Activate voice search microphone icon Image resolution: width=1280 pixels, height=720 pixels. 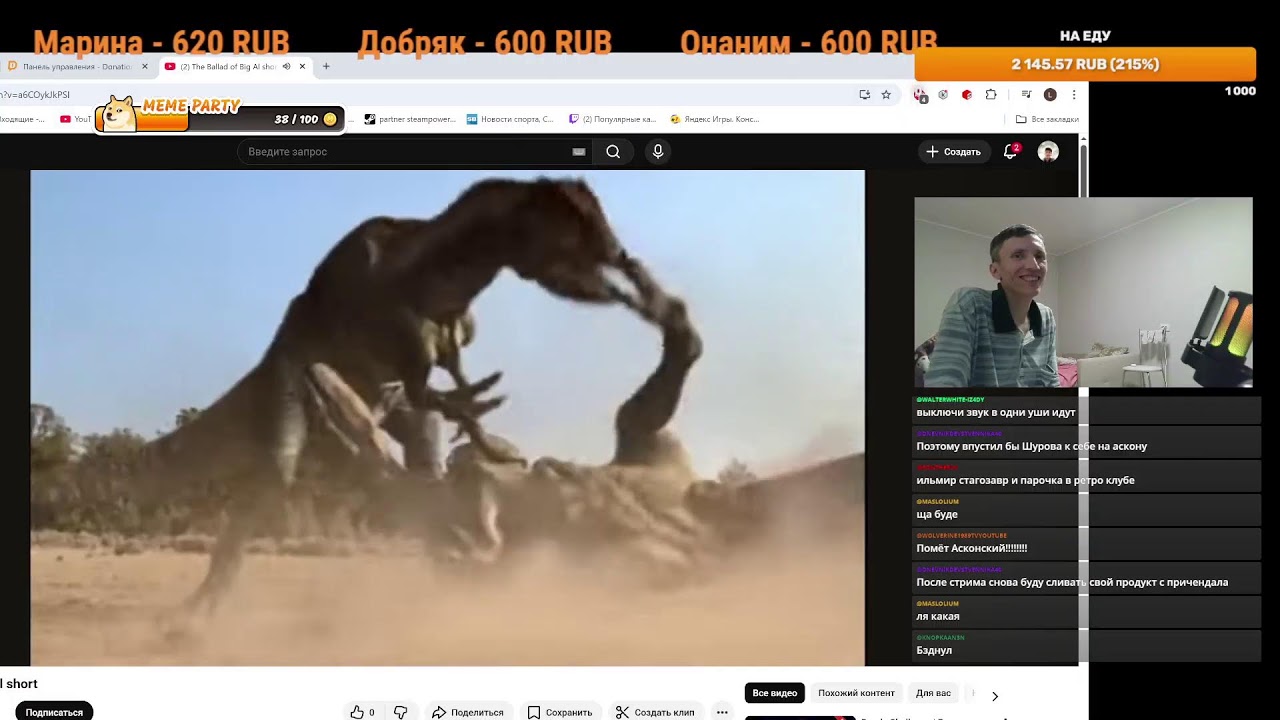pos(657,152)
